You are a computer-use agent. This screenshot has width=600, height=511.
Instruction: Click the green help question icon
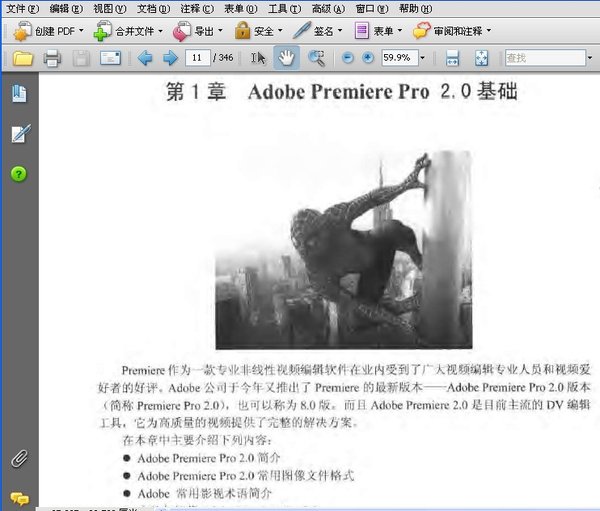click(18, 174)
